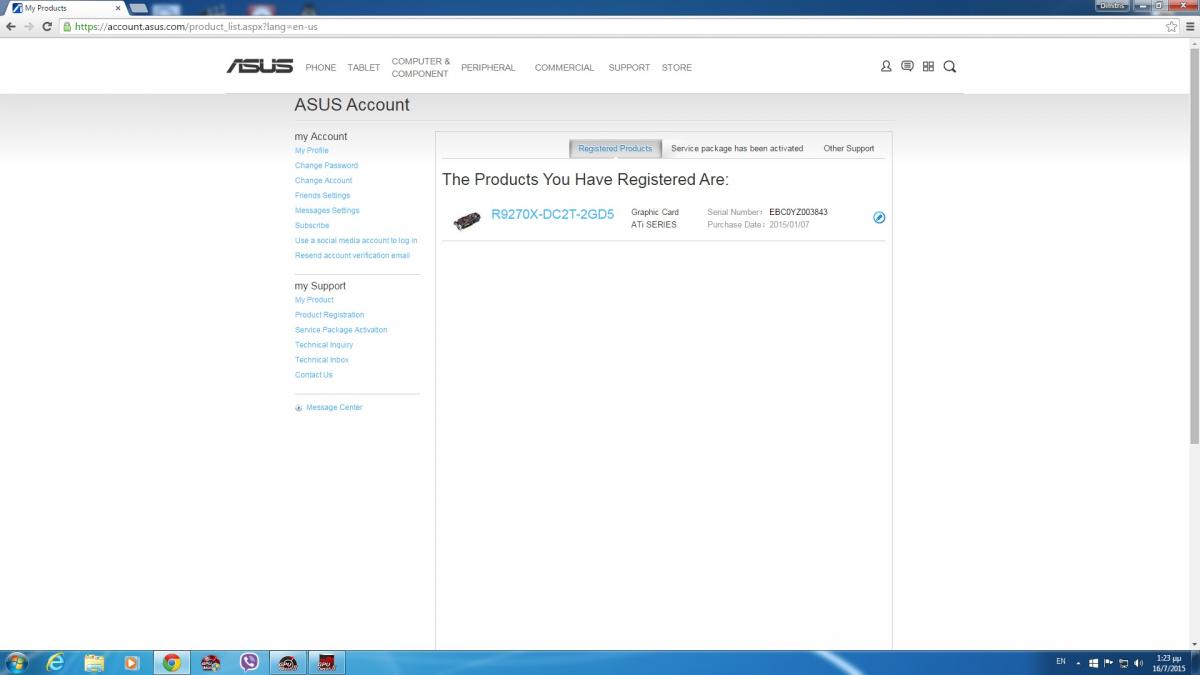The image size is (1200, 675).
Task: Open the Technical Inbox link
Action: click(x=322, y=360)
